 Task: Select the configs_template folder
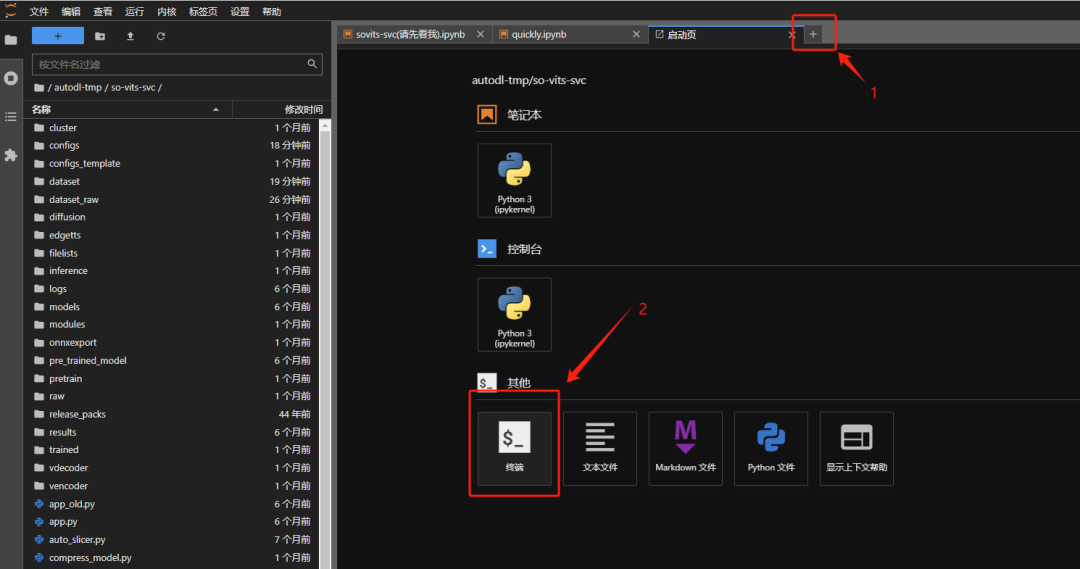[x=172, y=163]
